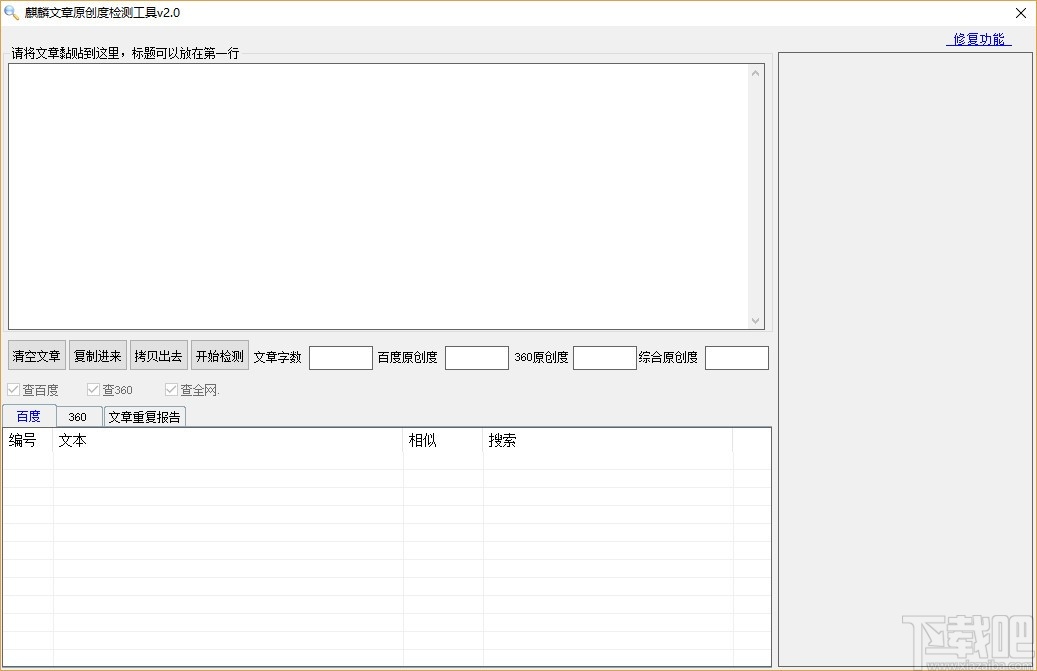Open the 修复功能 link
This screenshot has height=671, width=1037.
tap(979, 39)
